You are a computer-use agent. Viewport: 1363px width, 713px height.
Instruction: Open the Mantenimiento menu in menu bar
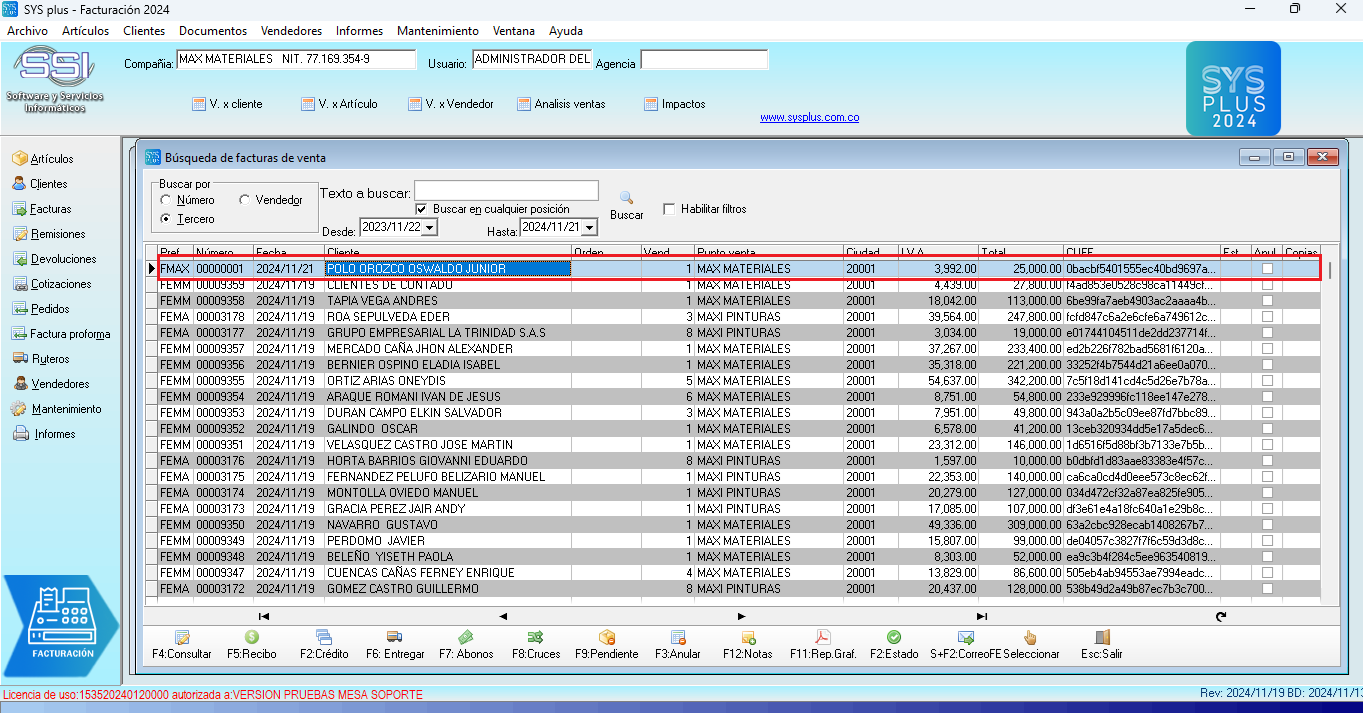pos(437,31)
